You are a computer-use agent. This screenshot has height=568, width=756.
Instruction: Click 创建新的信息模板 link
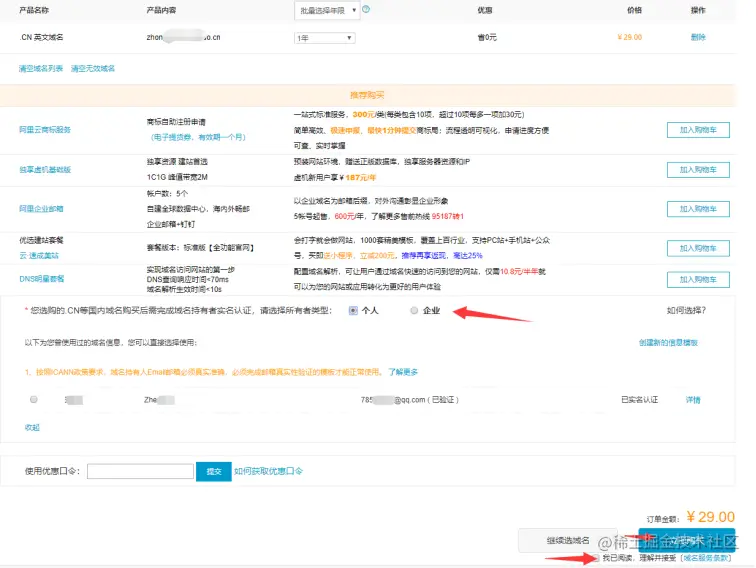[x=668, y=343]
